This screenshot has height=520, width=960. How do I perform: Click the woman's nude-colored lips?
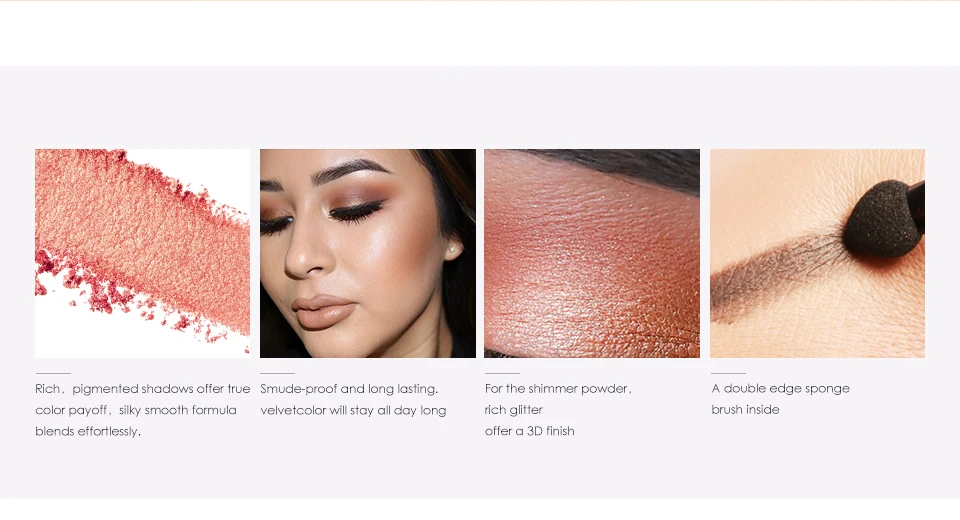coord(323,312)
